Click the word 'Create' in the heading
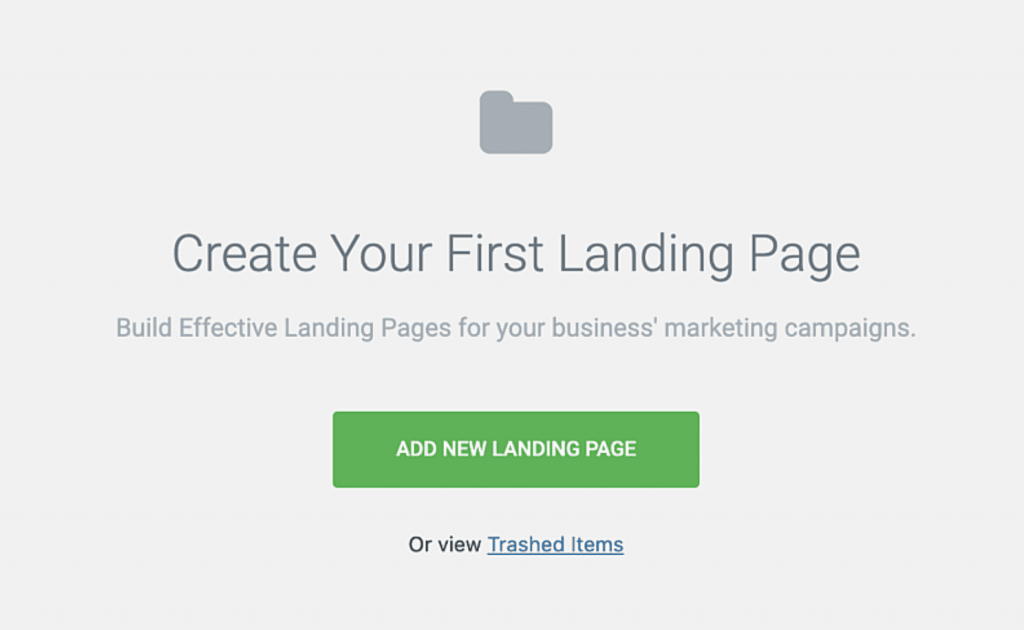The width and height of the screenshot is (1024, 630). tap(244, 253)
